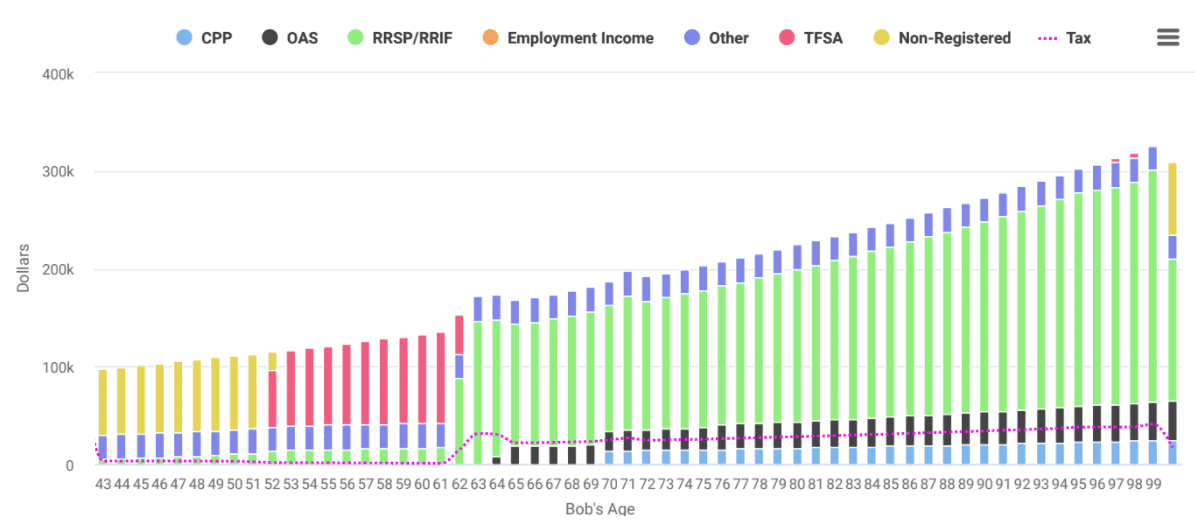Click the green RRSP/RRIF legend circle
This screenshot has width=1195, height=529.
click(354, 38)
